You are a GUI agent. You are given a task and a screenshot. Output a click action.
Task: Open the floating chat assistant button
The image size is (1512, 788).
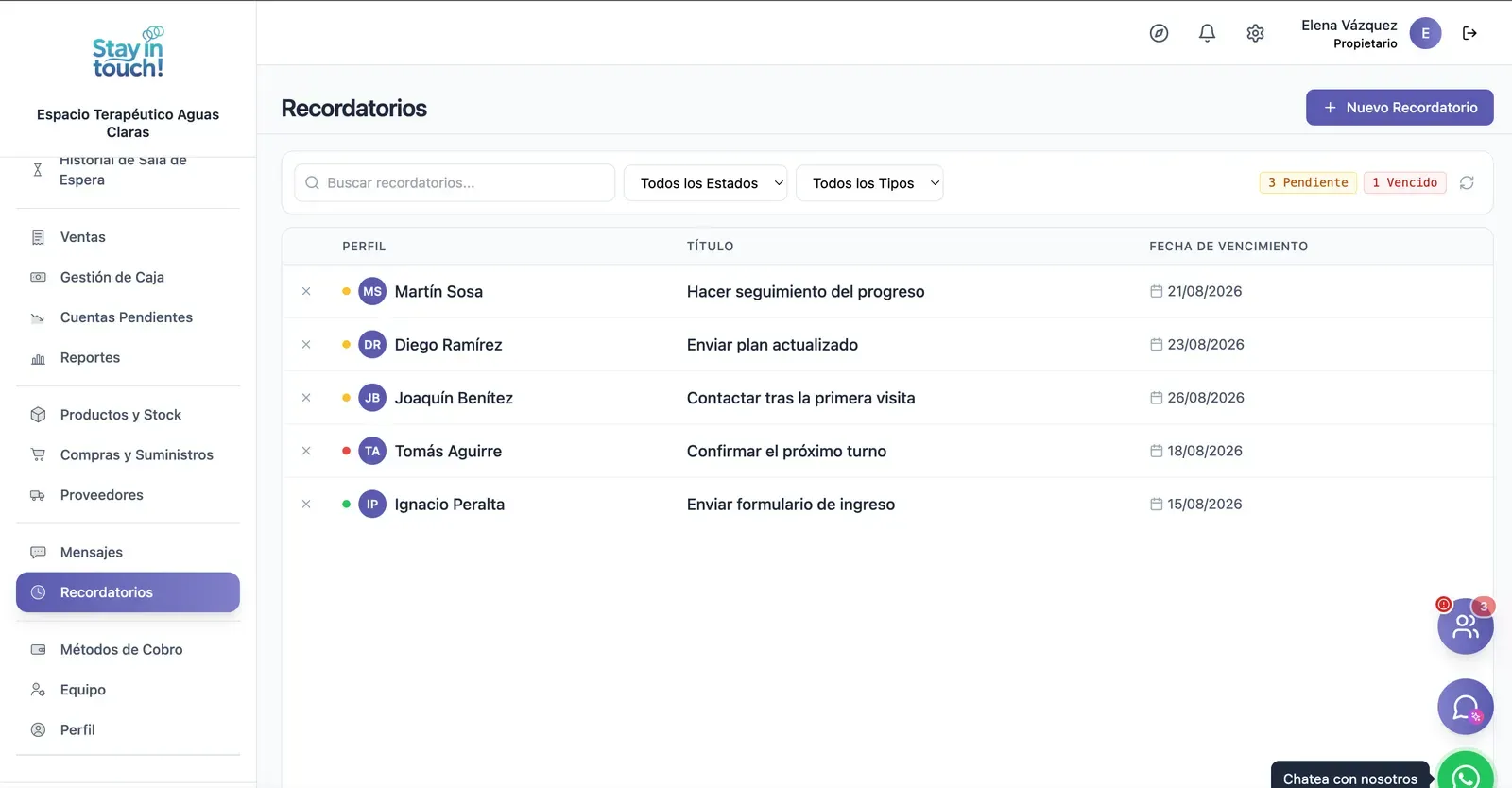tap(1466, 707)
